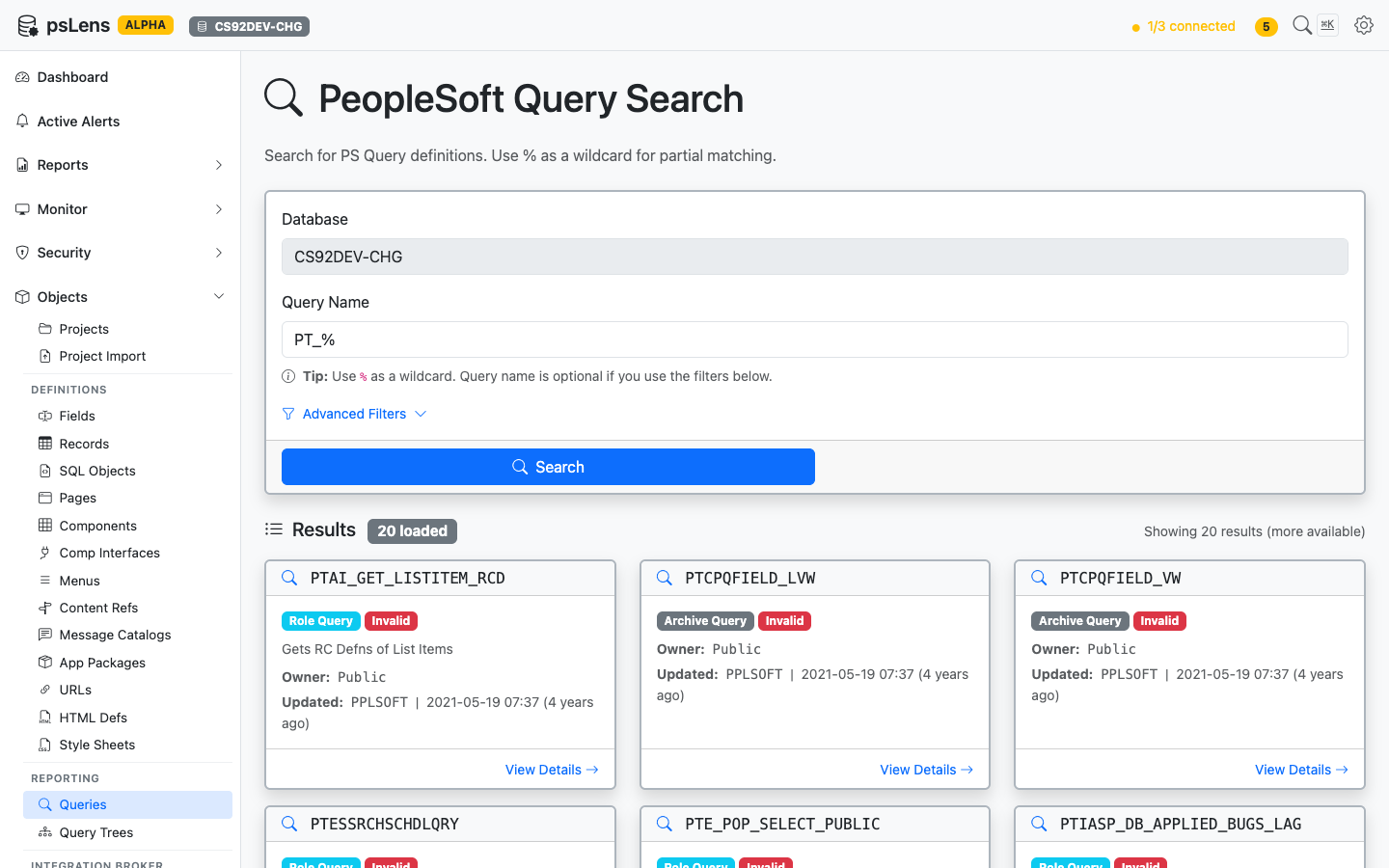The width and height of the screenshot is (1389, 868).
Task: Open the global search magnifier icon in header
Action: pos(1302,25)
